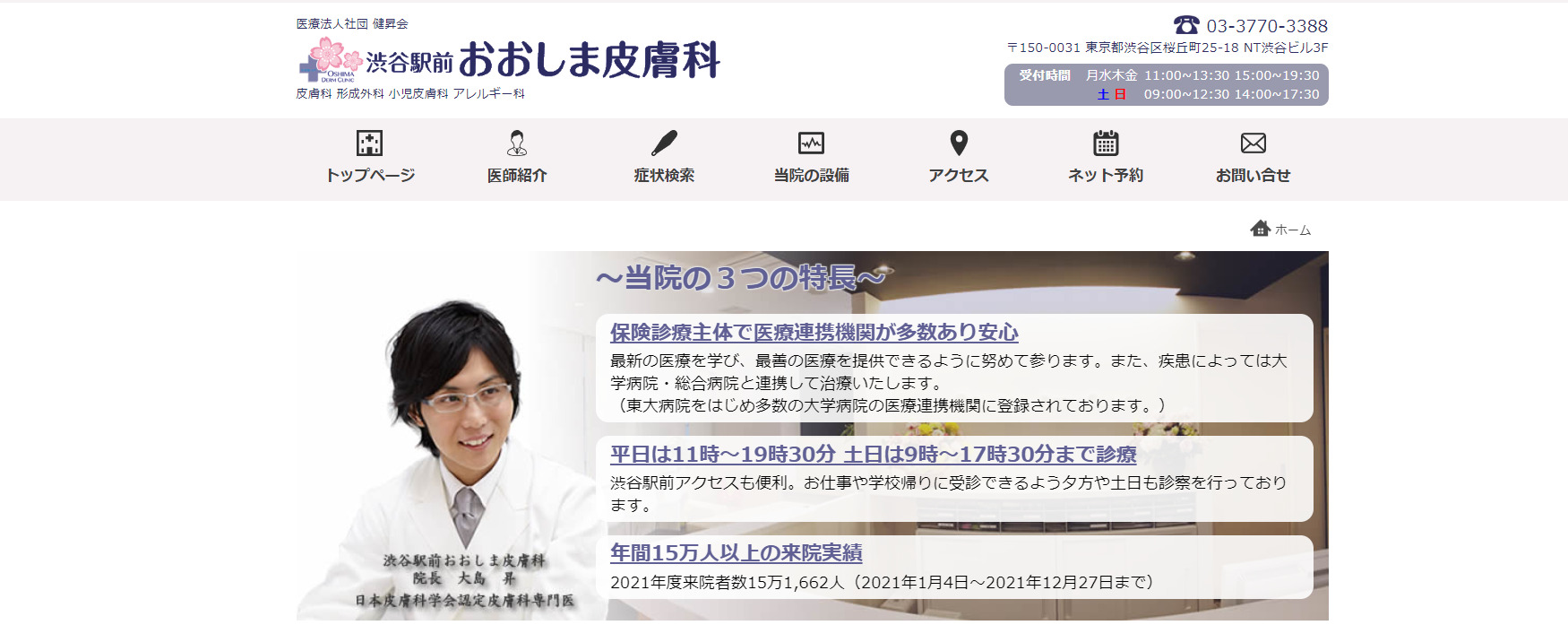Viewport: 1568px width, 625px height.
Task: Click the map pin icon for アクセス
Action: pyautogui.click(x=959, y=143)
